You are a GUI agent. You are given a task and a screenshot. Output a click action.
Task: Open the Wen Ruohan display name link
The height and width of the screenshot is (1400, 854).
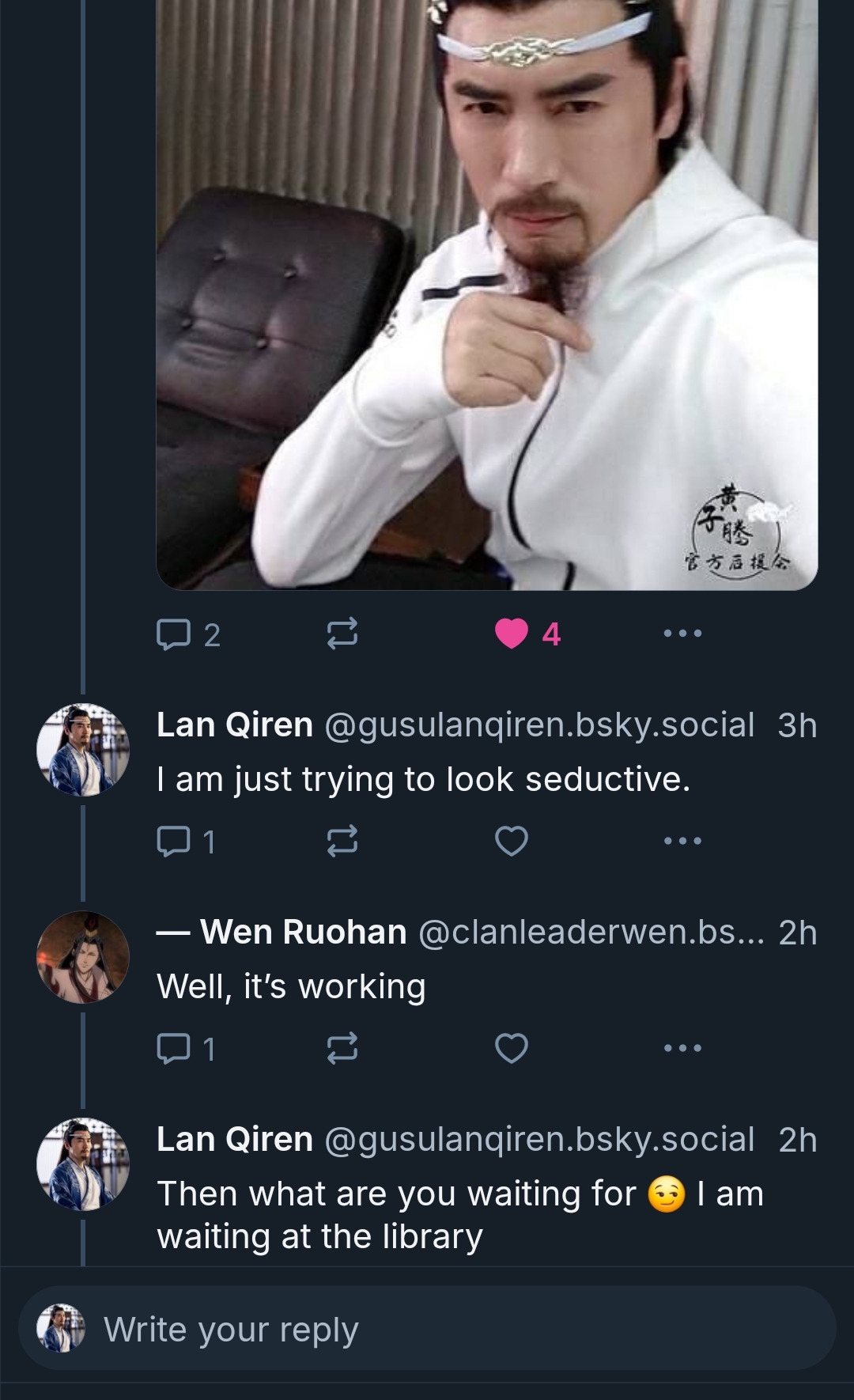303,933
